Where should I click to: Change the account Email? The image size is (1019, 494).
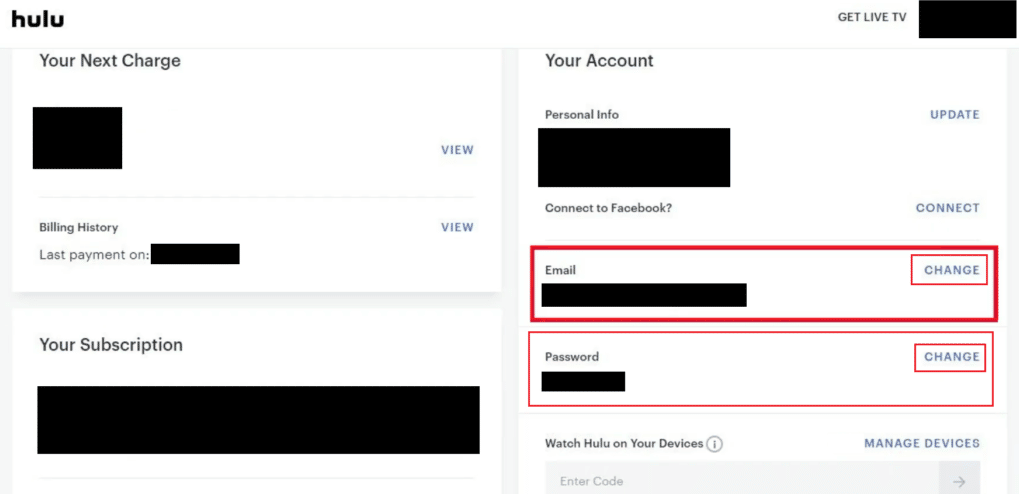coord(949,270)
